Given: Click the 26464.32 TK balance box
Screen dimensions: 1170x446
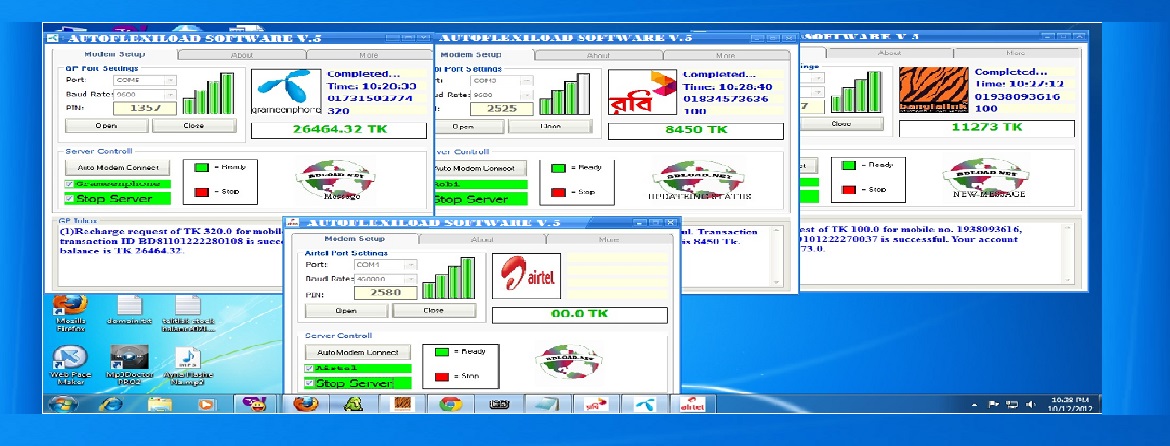Looking at the screenshot, I should 340,130.
